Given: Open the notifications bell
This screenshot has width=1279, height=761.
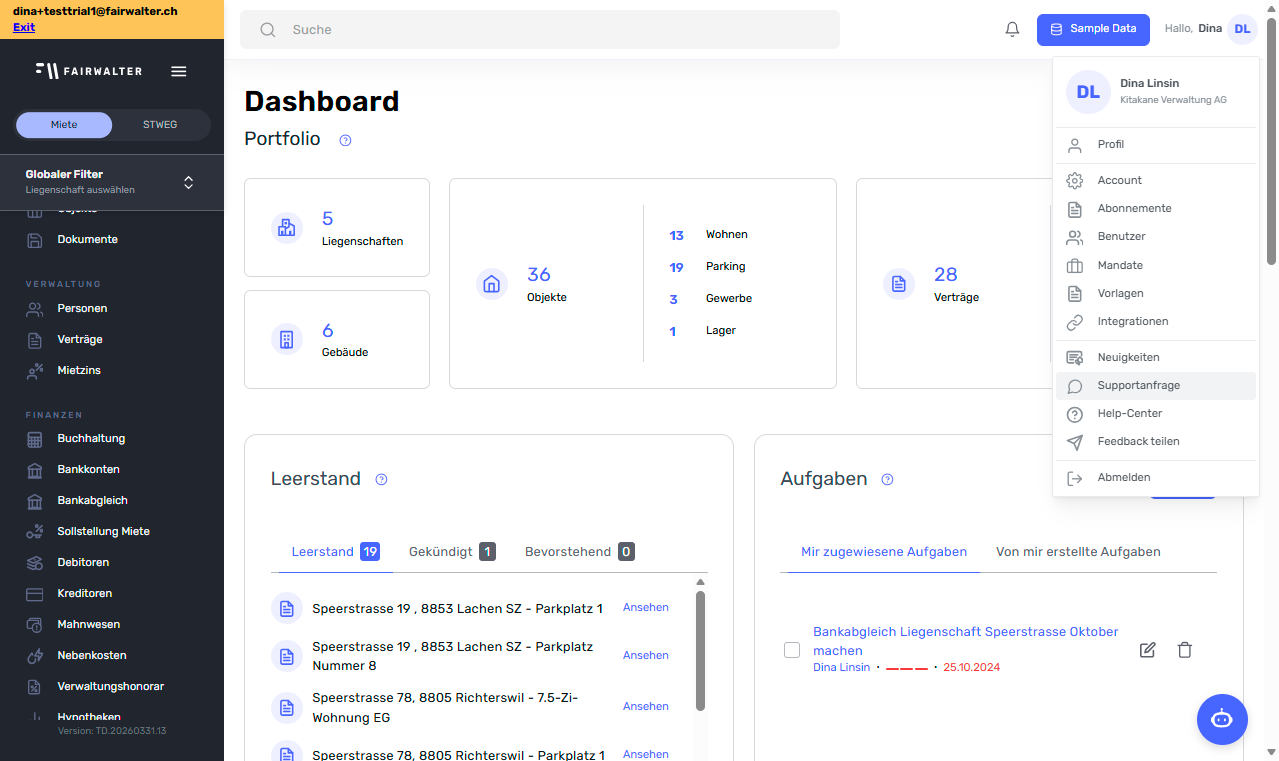Looking at the screenshot, I should (1011, 29).
